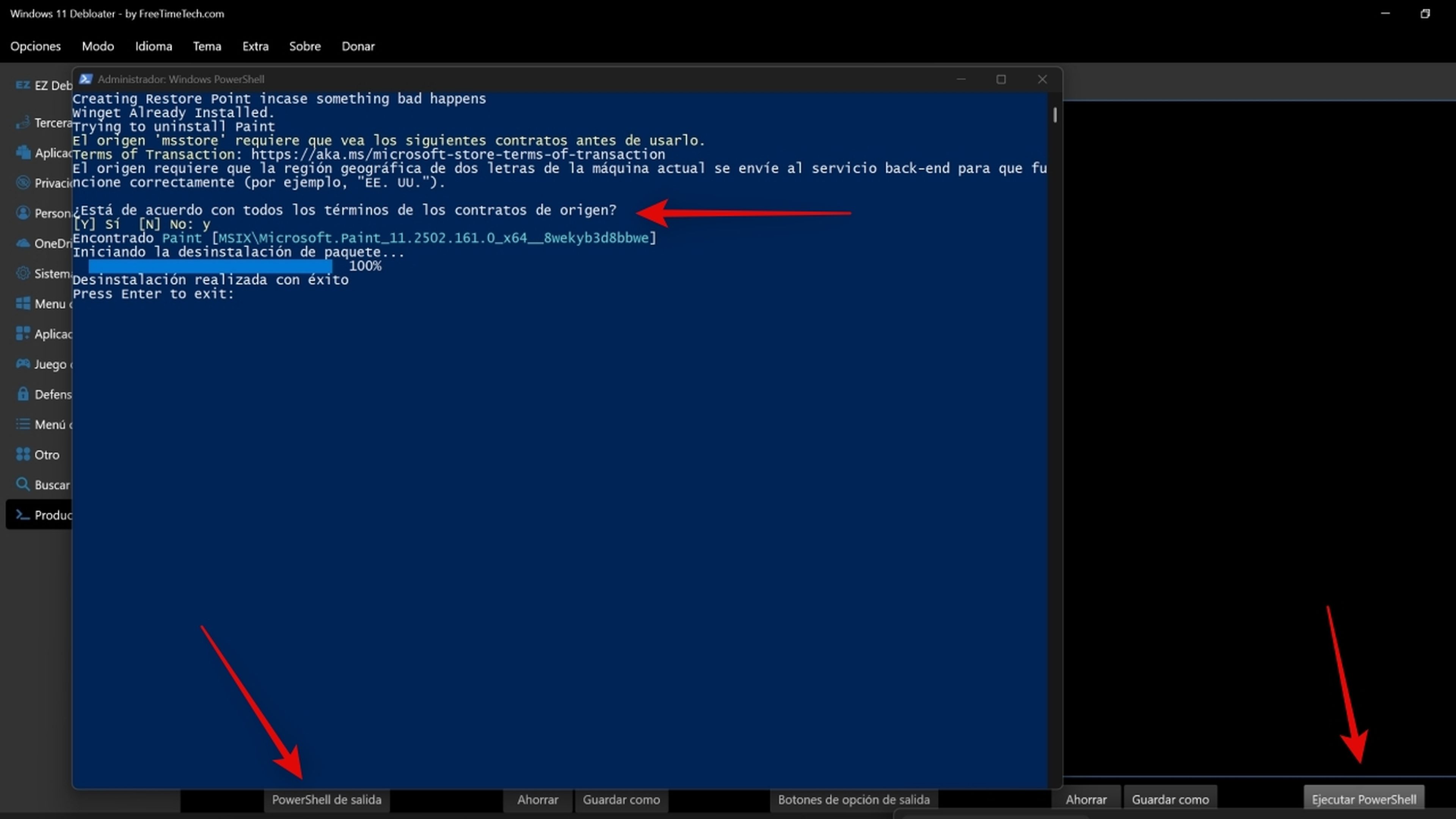Open the Buscar magnifier icon
The width and height of the screenshot is (1456, 819).
[23, 485]
